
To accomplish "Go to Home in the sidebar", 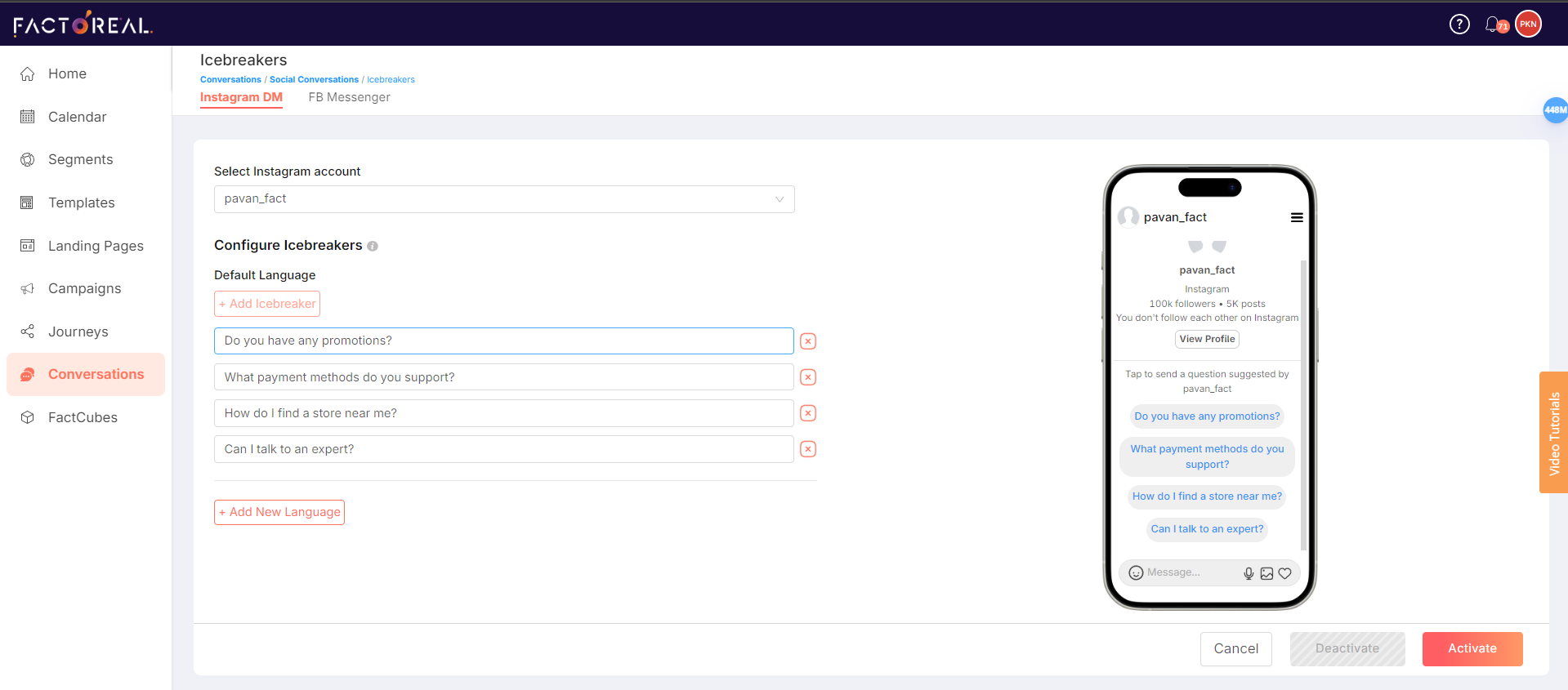I will tap(67, 73).
